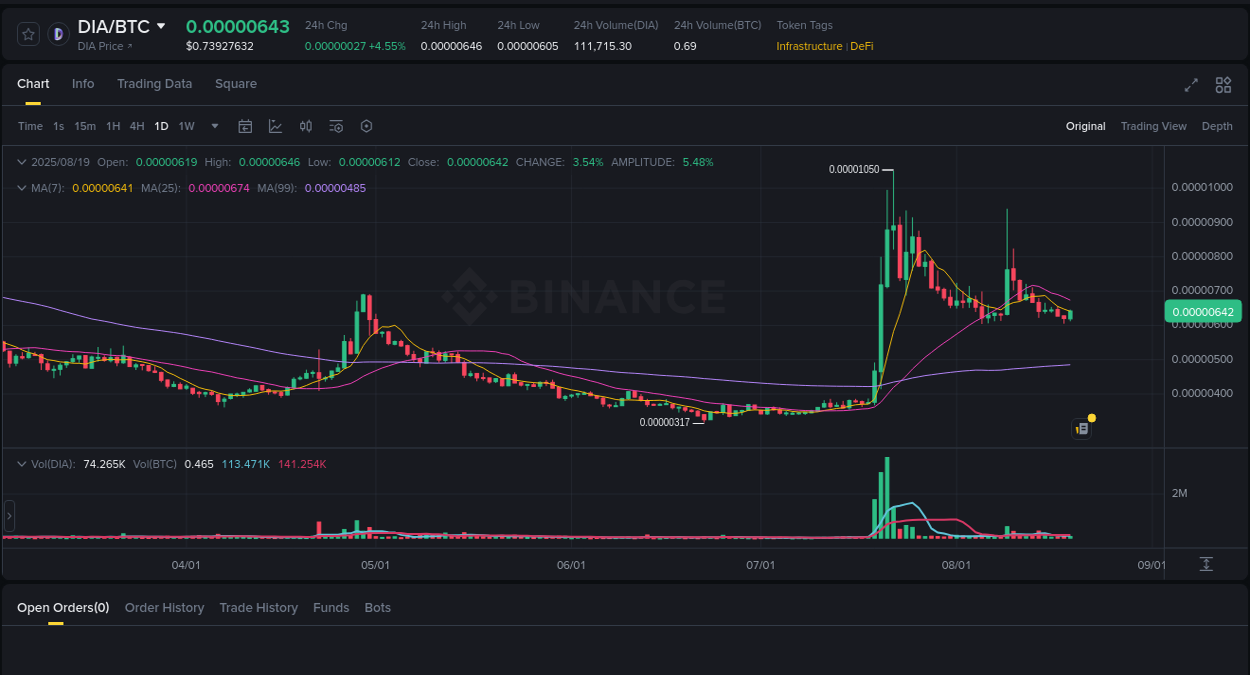This screenshot has width=1250, height=675.
Task: Open the Trading Data tab
Action: [154, 84]
